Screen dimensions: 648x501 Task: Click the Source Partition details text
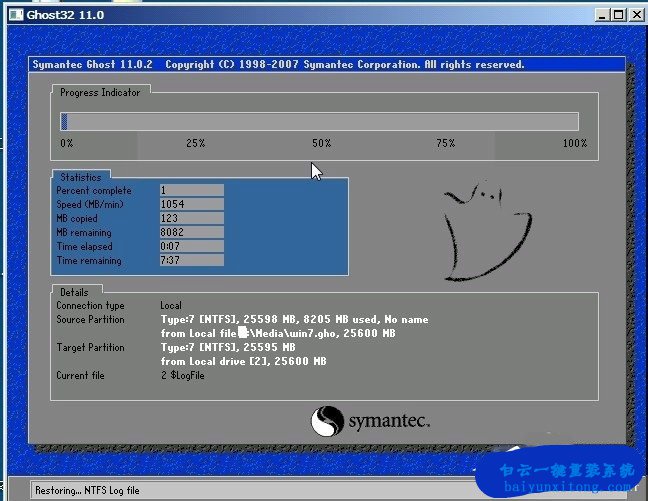coord(294,320)
